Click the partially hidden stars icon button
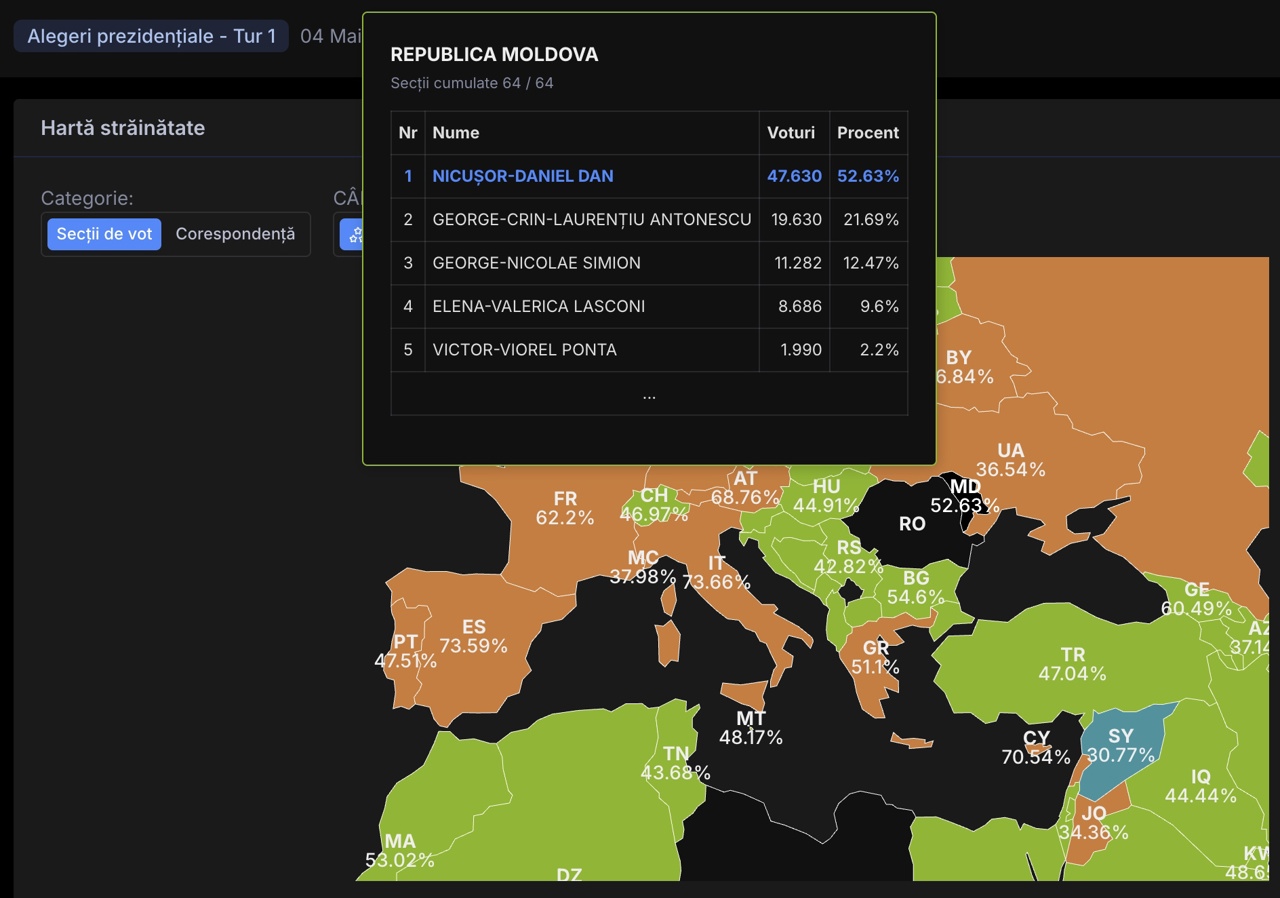 pyautogui.click(x=351, y=234)
